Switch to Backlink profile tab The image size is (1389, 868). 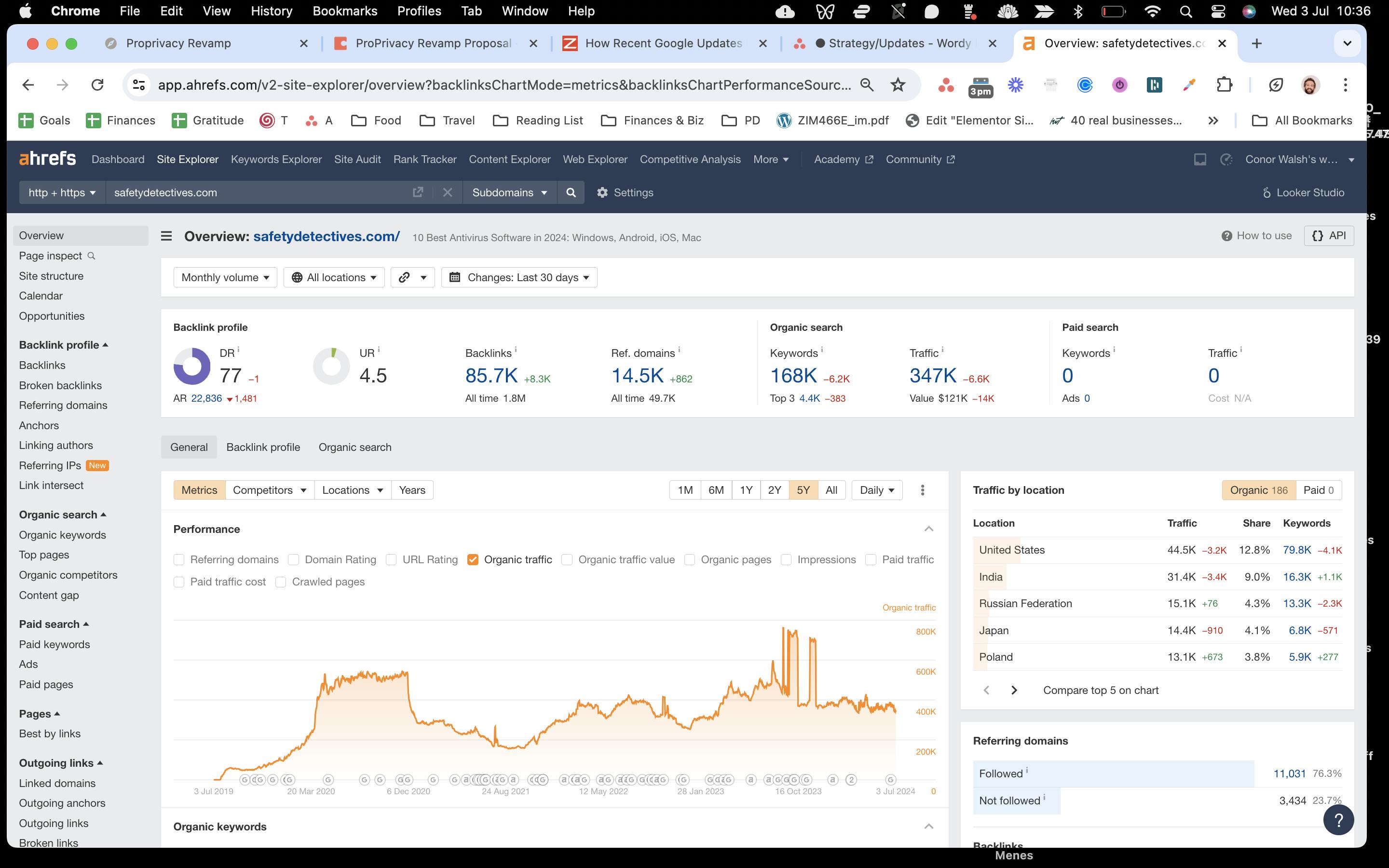click(263, 447)
